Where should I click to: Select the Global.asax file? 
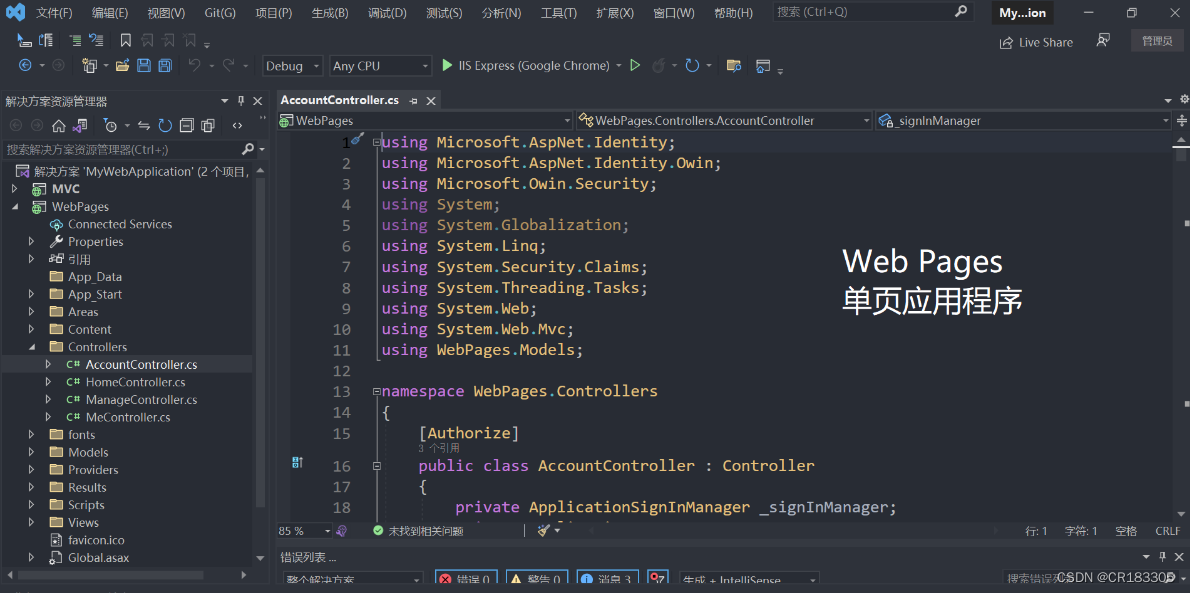coord(99,557)
